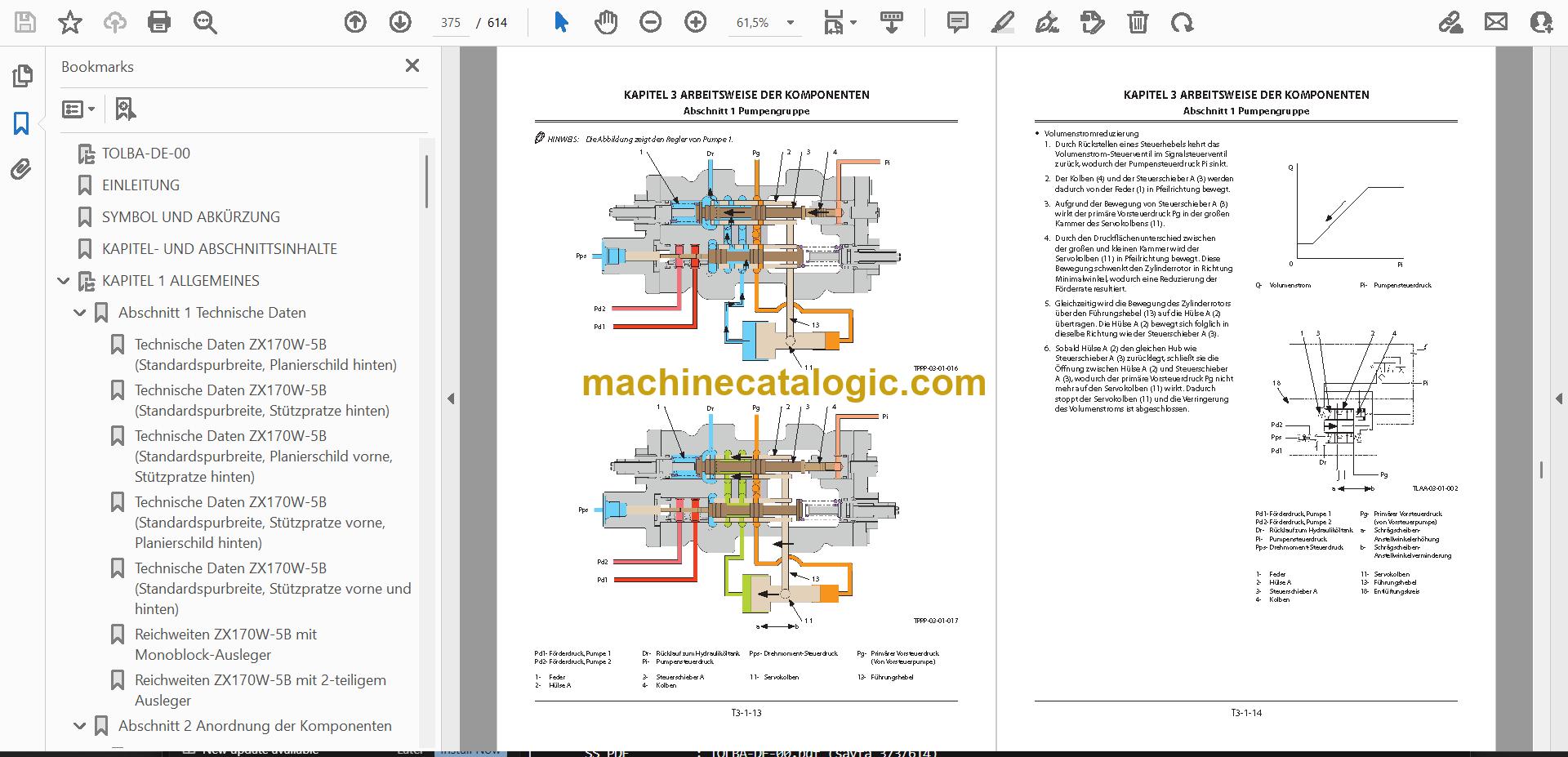1568x757 pixels.
Task: Open the EINLEITUNG bookmark
Action: pyautogui.click(x=140, y=185)
